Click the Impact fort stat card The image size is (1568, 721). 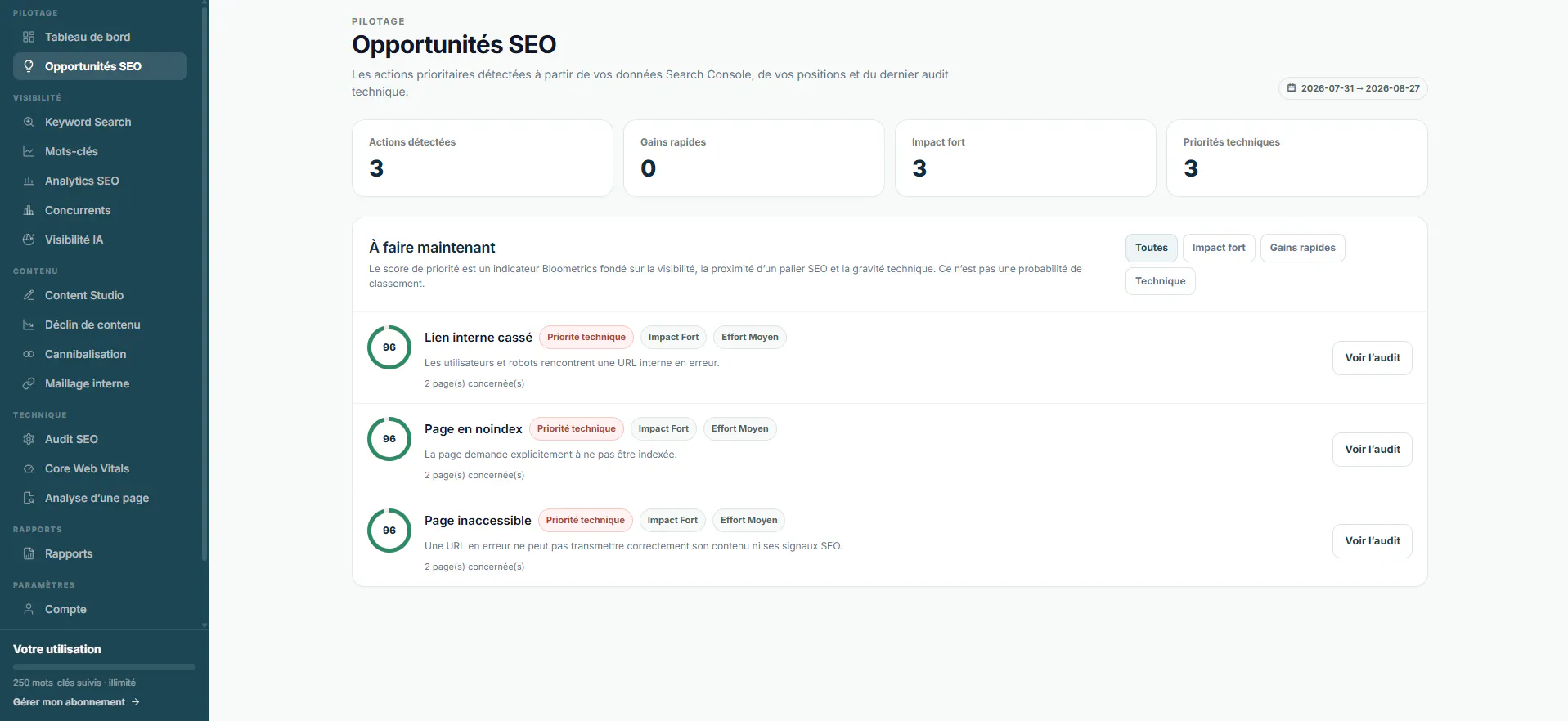click(x=1026, y=159)
